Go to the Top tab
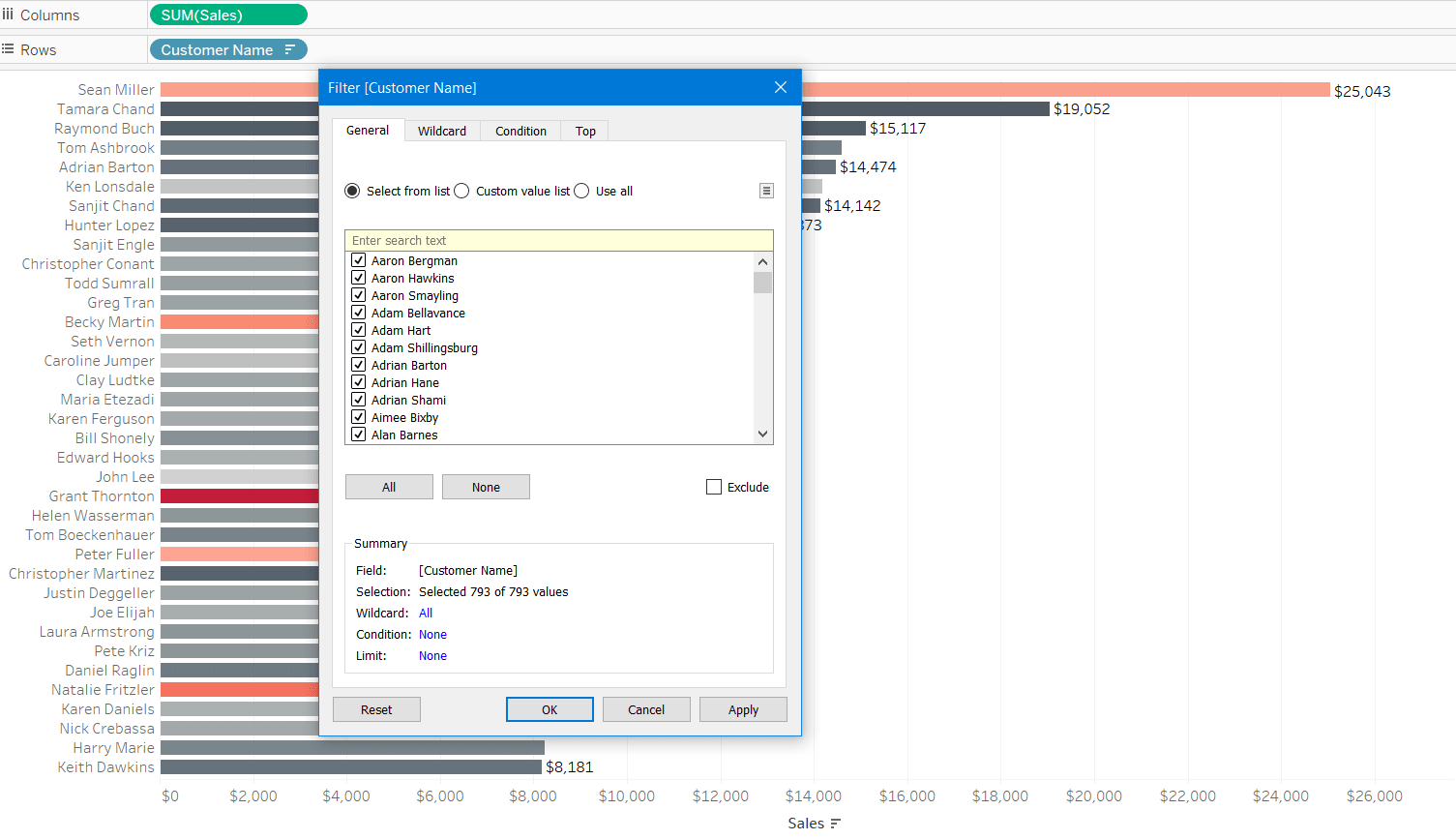 point(585,131)
